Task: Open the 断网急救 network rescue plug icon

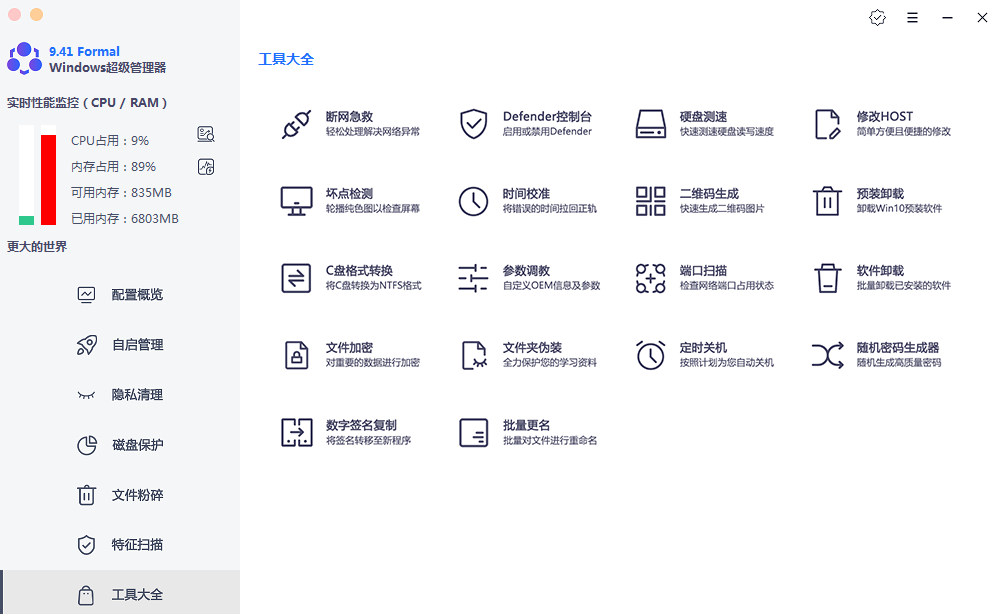Action: (297, 124)
